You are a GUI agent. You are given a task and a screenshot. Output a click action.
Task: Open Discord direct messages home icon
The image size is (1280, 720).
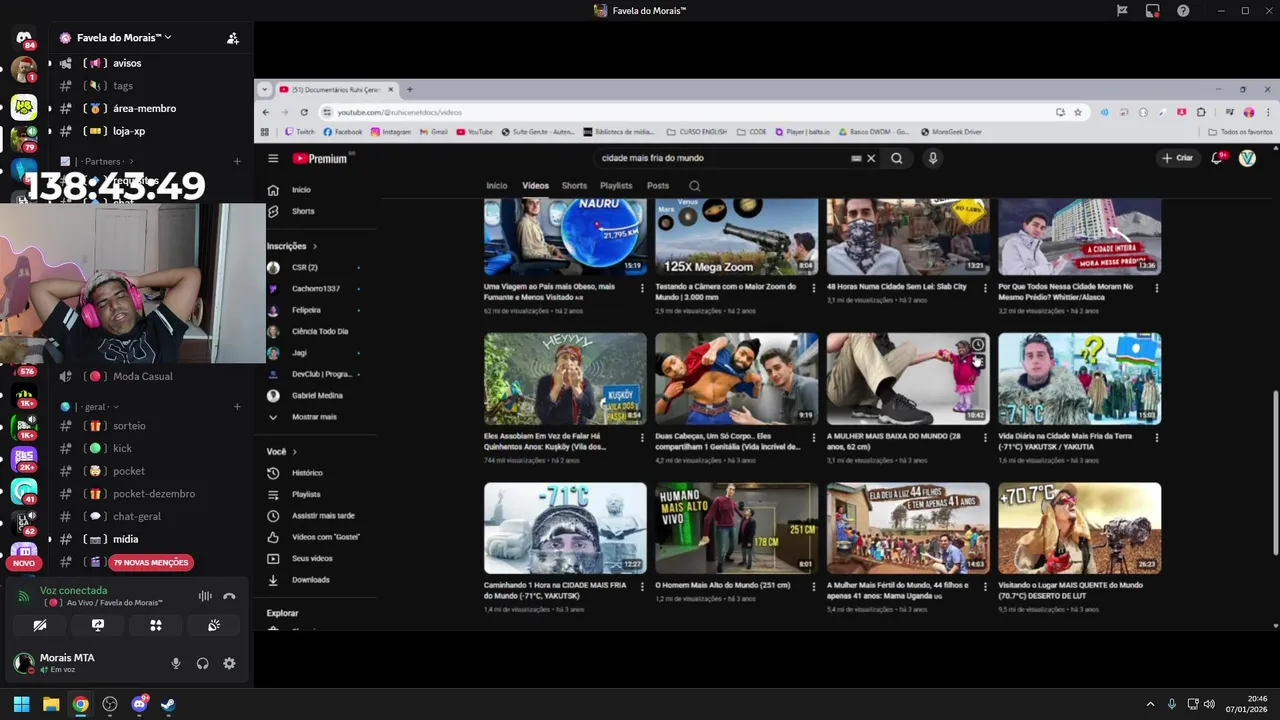(24, 38)
